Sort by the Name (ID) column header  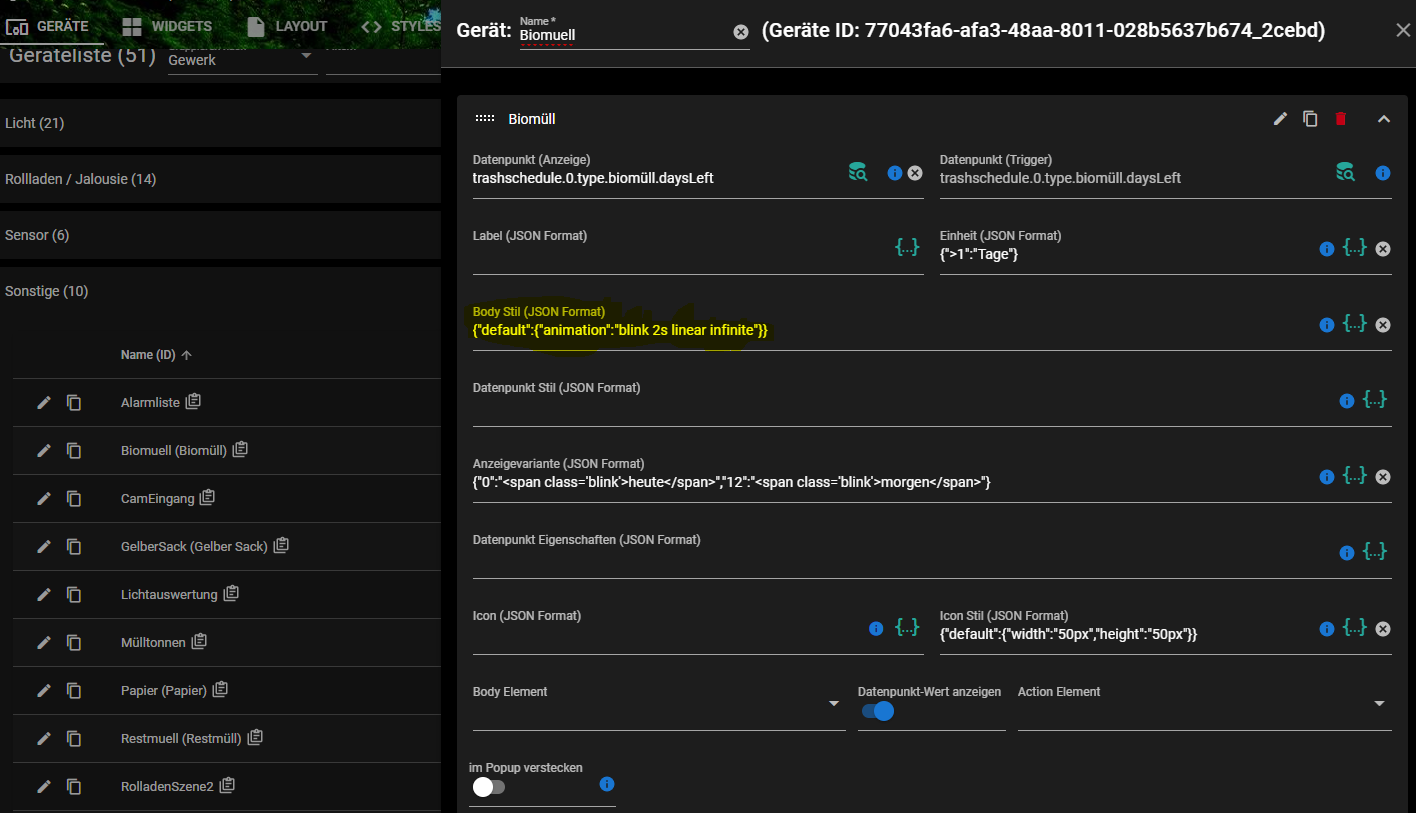click(x=157, y=355)
